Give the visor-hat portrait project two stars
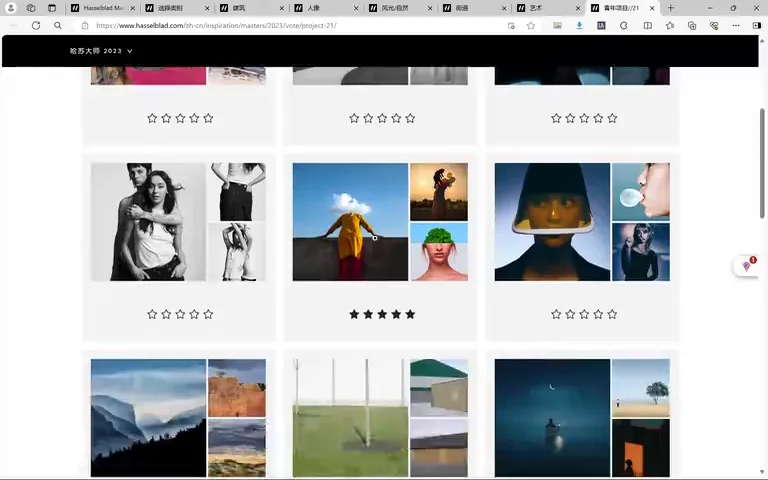 pyautogui.click(x=570, y=314)
